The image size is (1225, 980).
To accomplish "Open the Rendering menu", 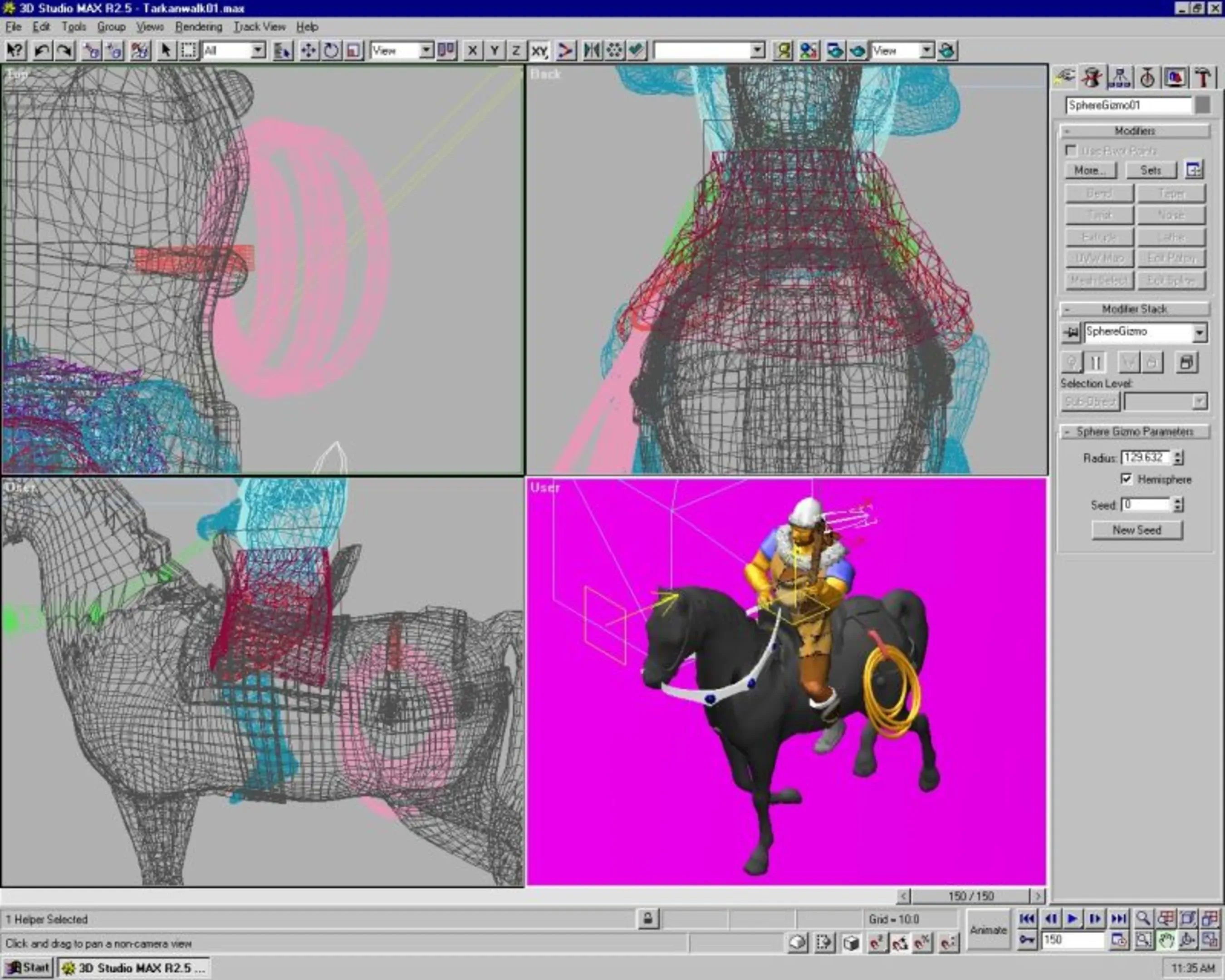I will pyautogui.click(x=198, y=27).
